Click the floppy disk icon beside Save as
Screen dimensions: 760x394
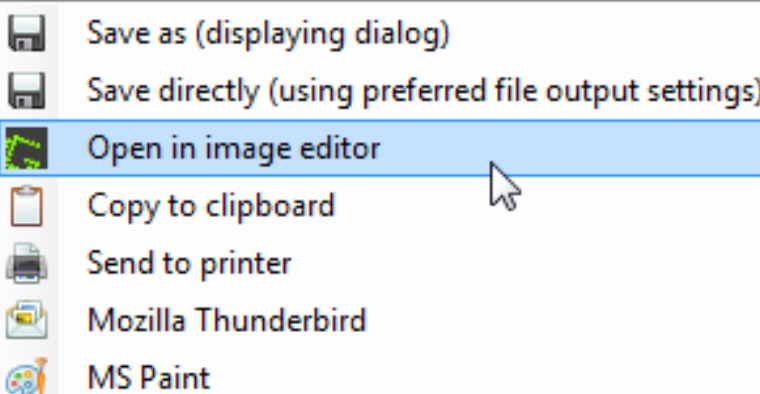[x=27, y=33]
